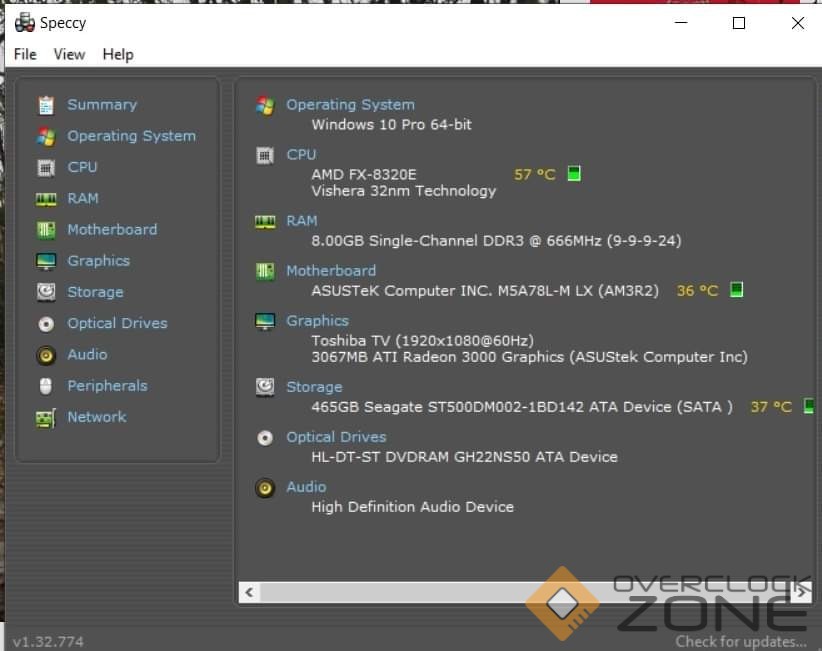This screenshot has width=822, height=651.
Task: Click version number v1.32.774 in status bar
Action: coord(48,642)
